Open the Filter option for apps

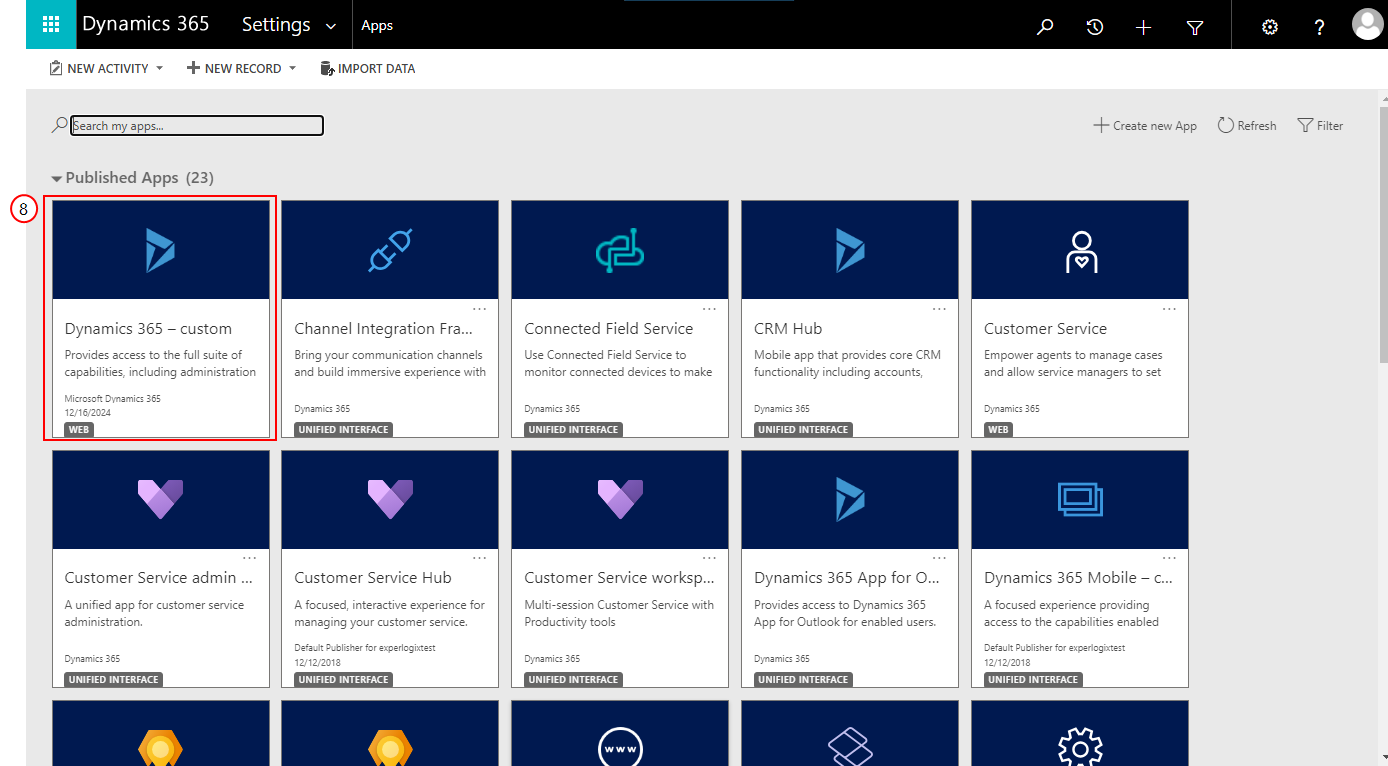[x=1320, y=126]
